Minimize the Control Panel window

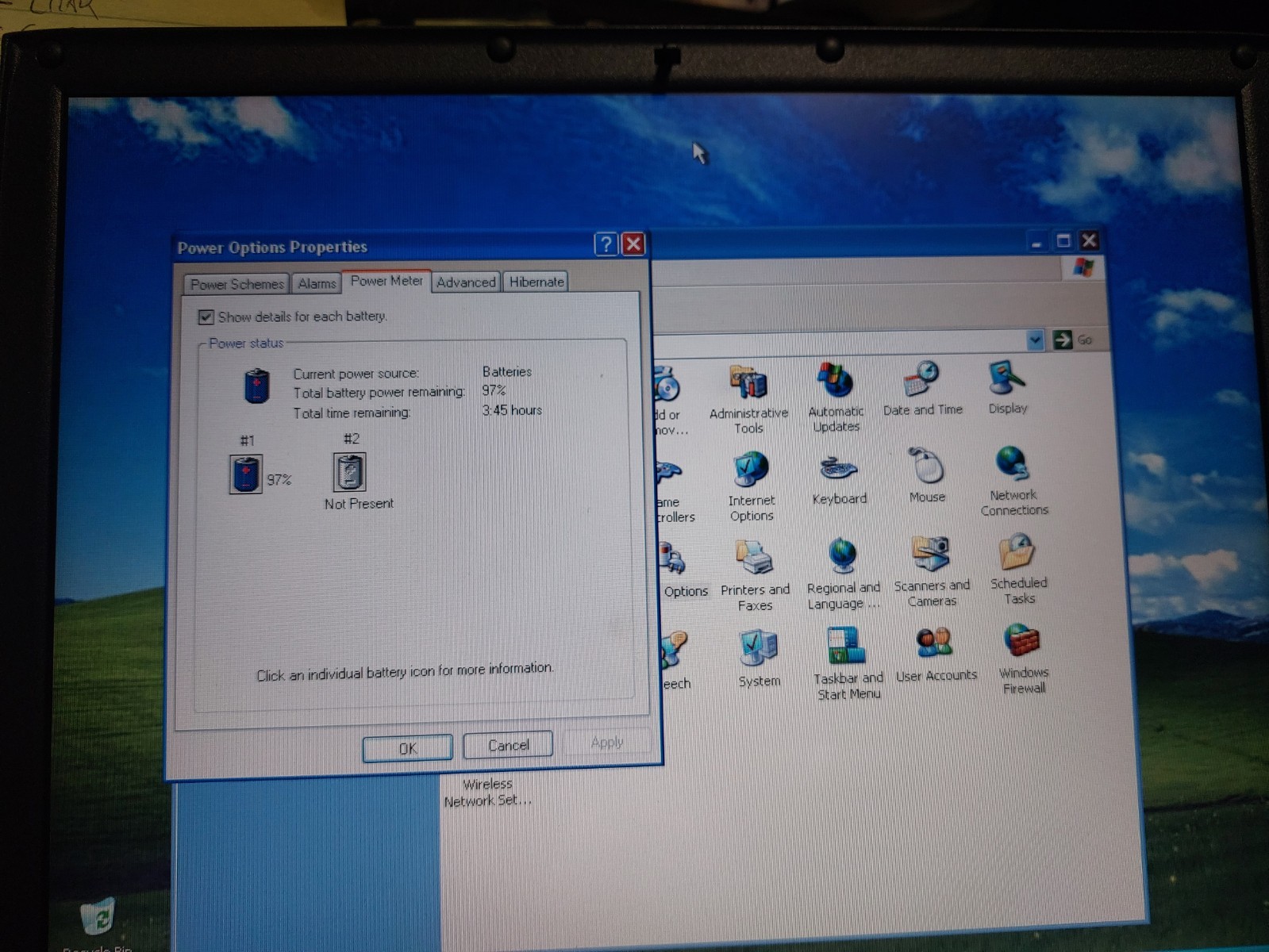(x=1036, y=242)
